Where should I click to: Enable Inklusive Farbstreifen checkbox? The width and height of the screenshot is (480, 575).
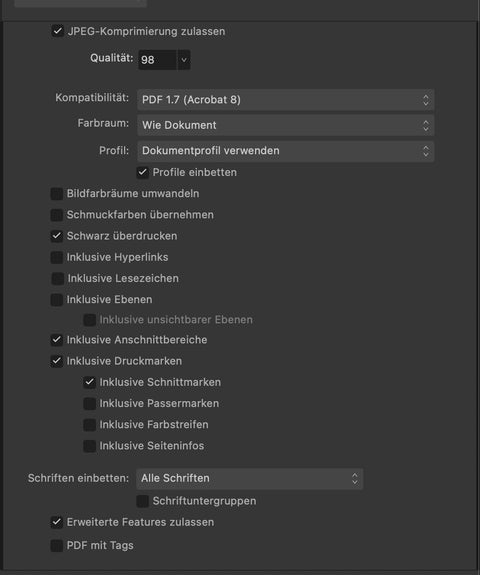point(89,425)
